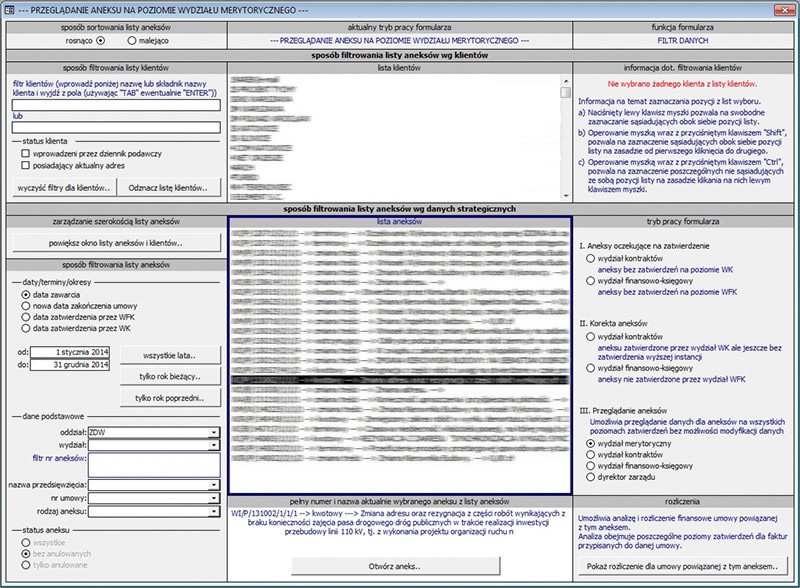The width and height of the screenshot is (800, 588).
Task: Click 'Pokaż rozliczenie dla umowy powiązanej z tym aneksem..'
Action: [682, 567]
